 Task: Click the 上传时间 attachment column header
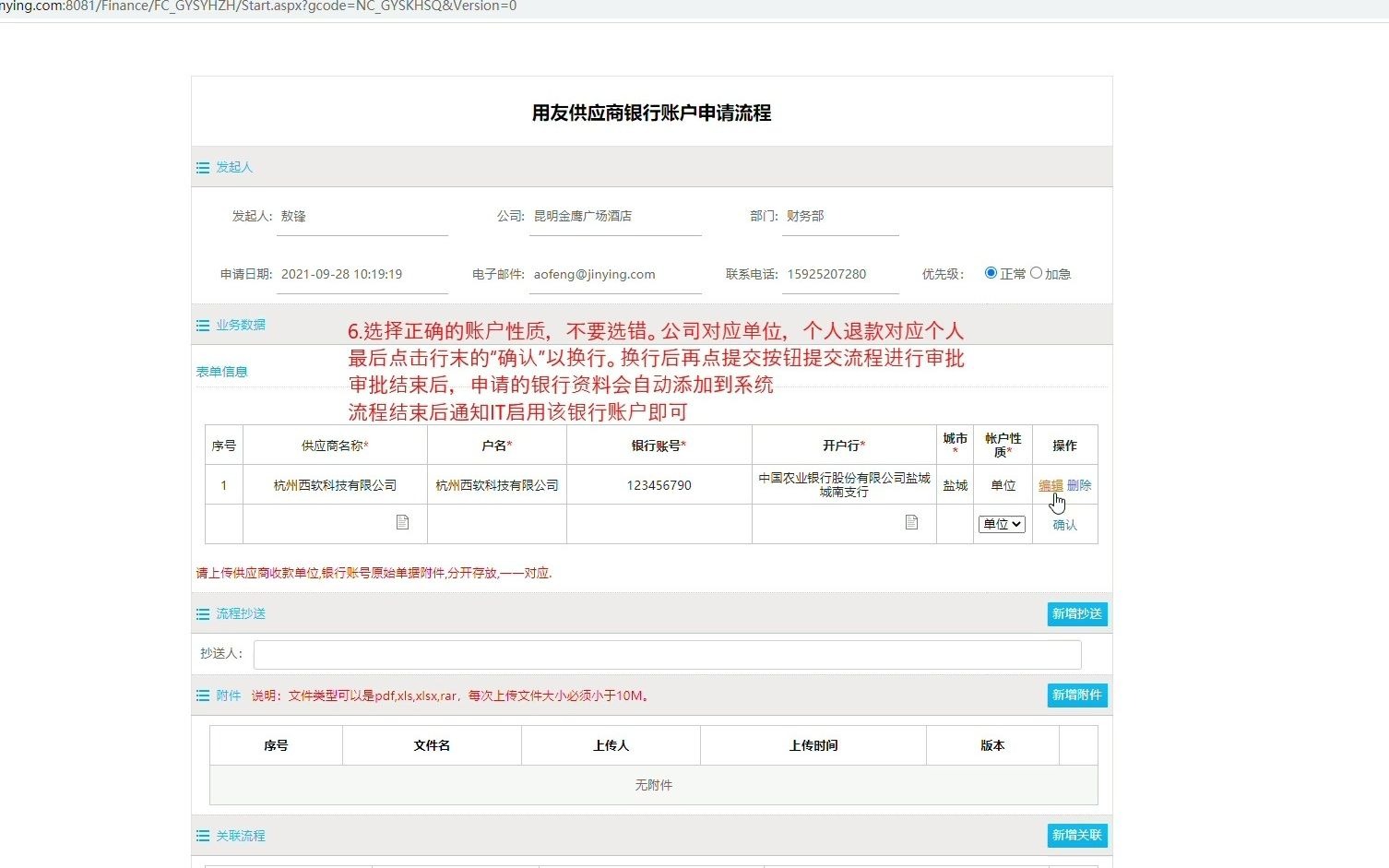pos(813,745)
